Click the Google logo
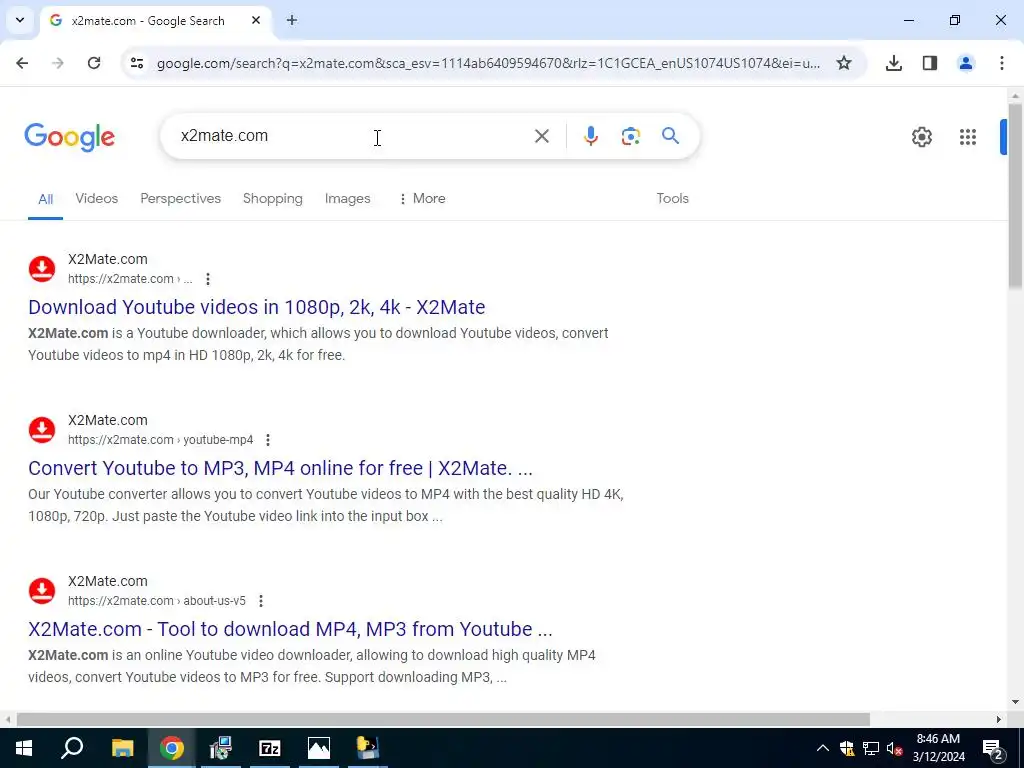 click(x=69, y=136)
